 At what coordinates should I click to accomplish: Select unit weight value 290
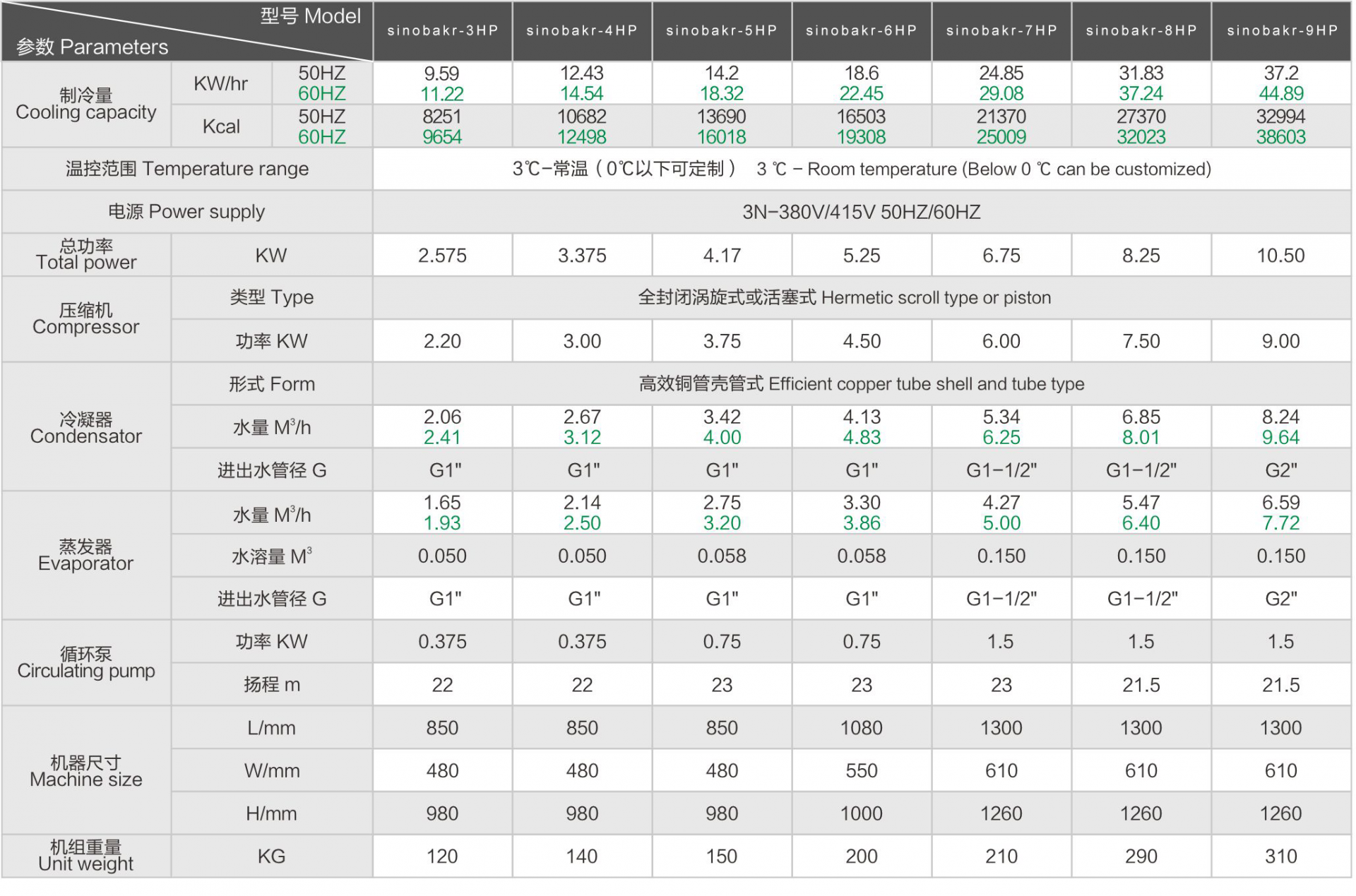click(1141, 857)
